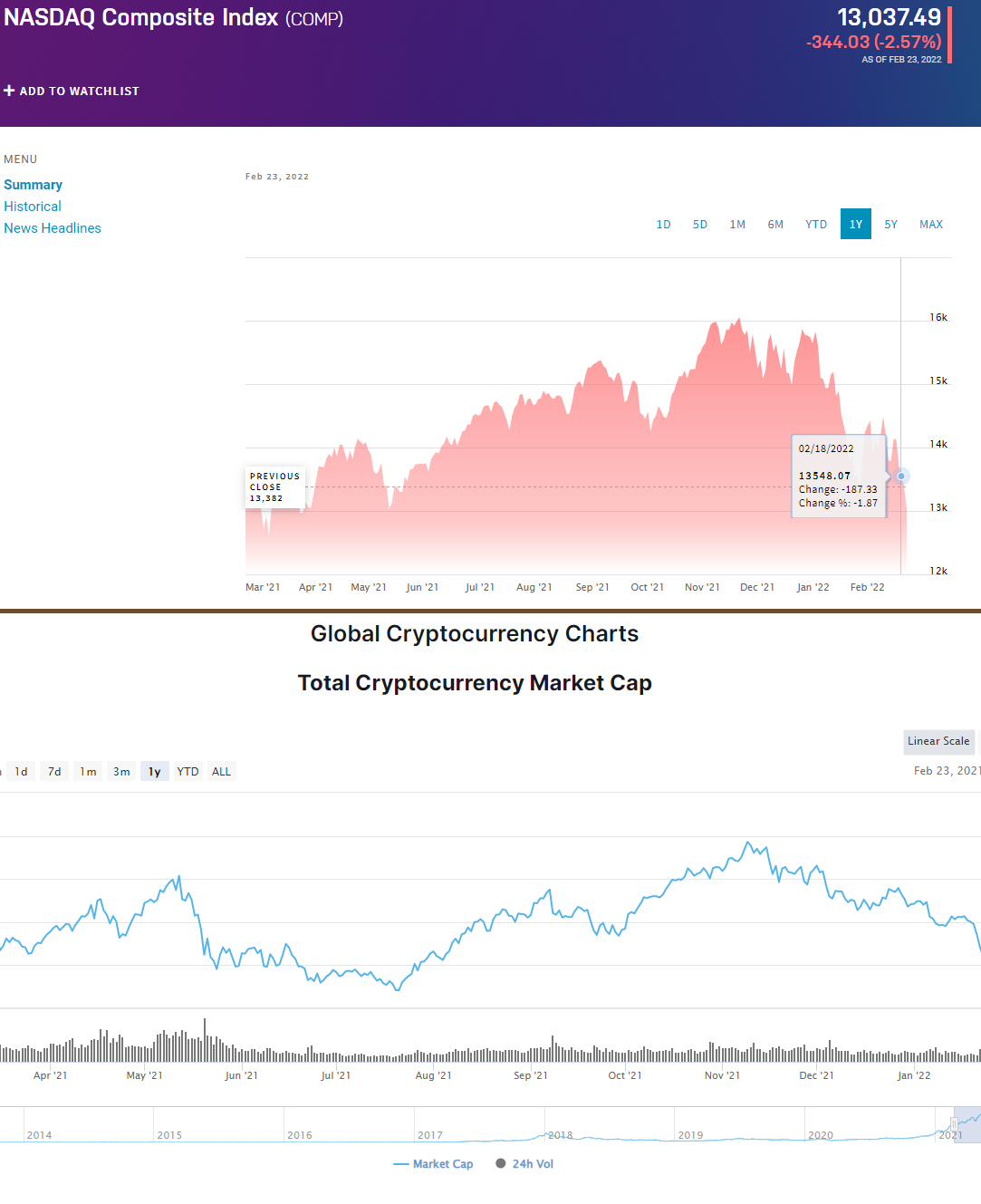Click the tooltip line Change %: -1.87
Image resolution: width=981 pixels, height=1204 pixels.
pyautogui.click(x=838, y=503)
